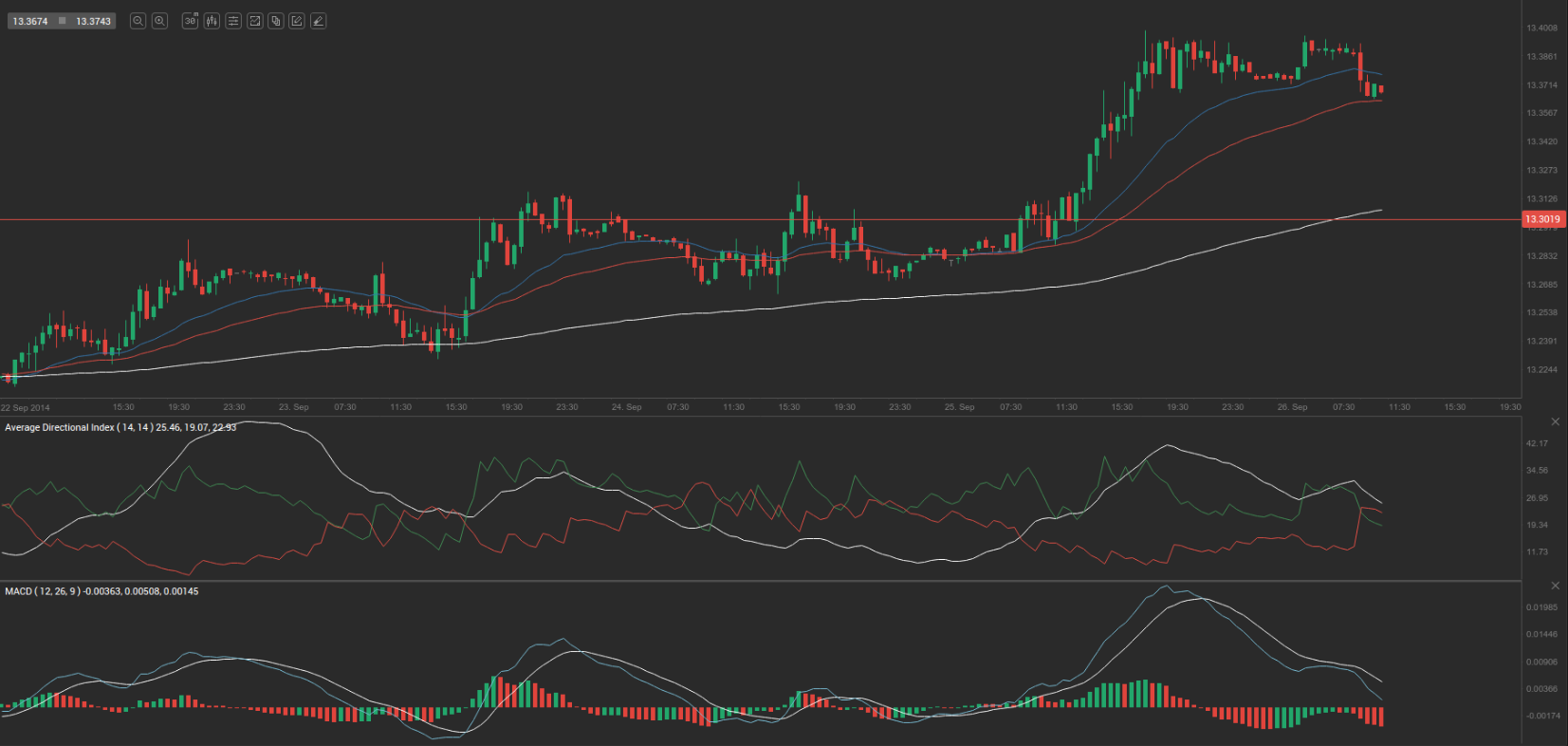Click the eraser/clear drawings icon

pyautogui.click(x=319, y=21)
